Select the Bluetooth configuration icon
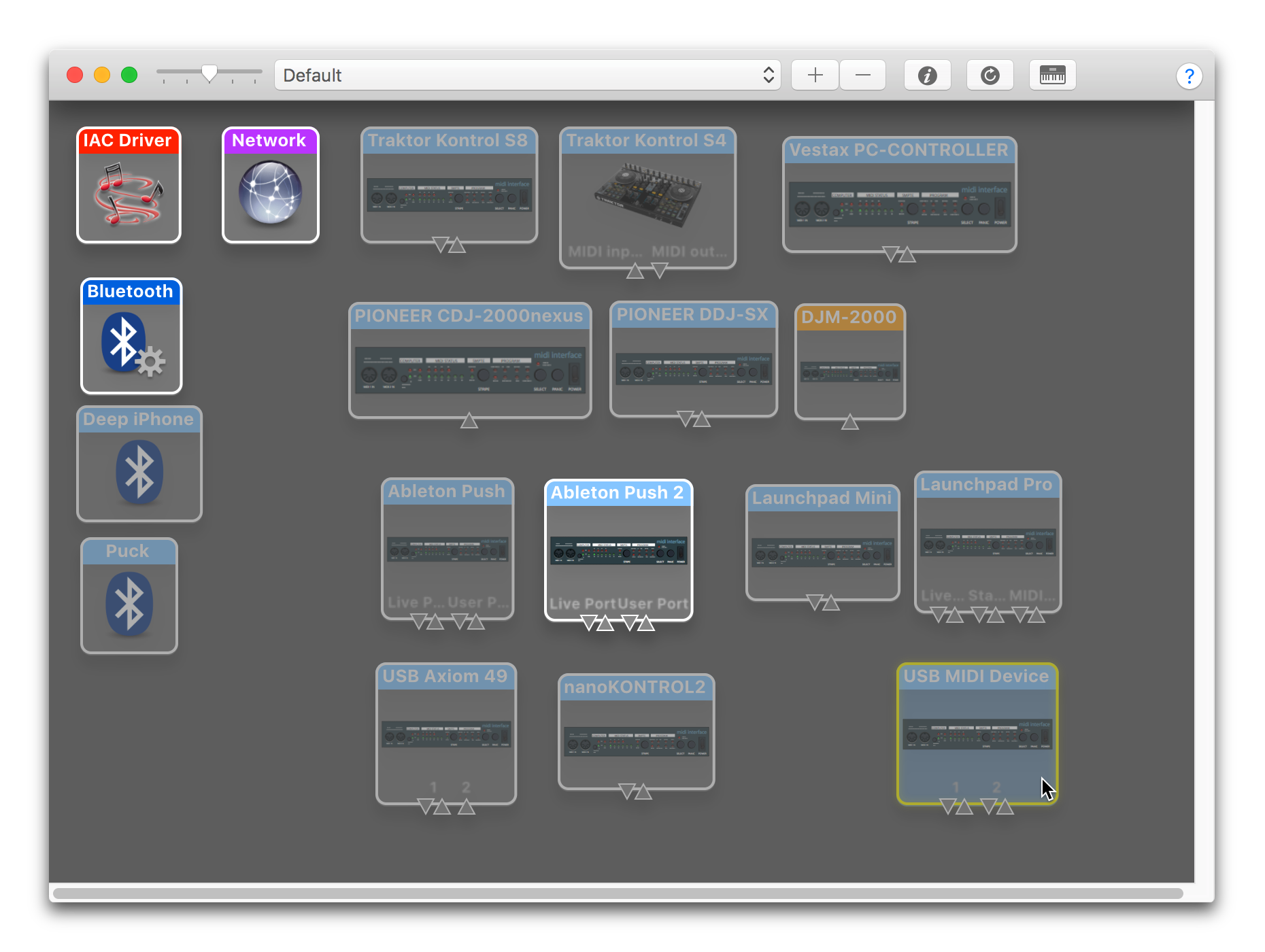The image size is (1265, 952). pos(131,336)
